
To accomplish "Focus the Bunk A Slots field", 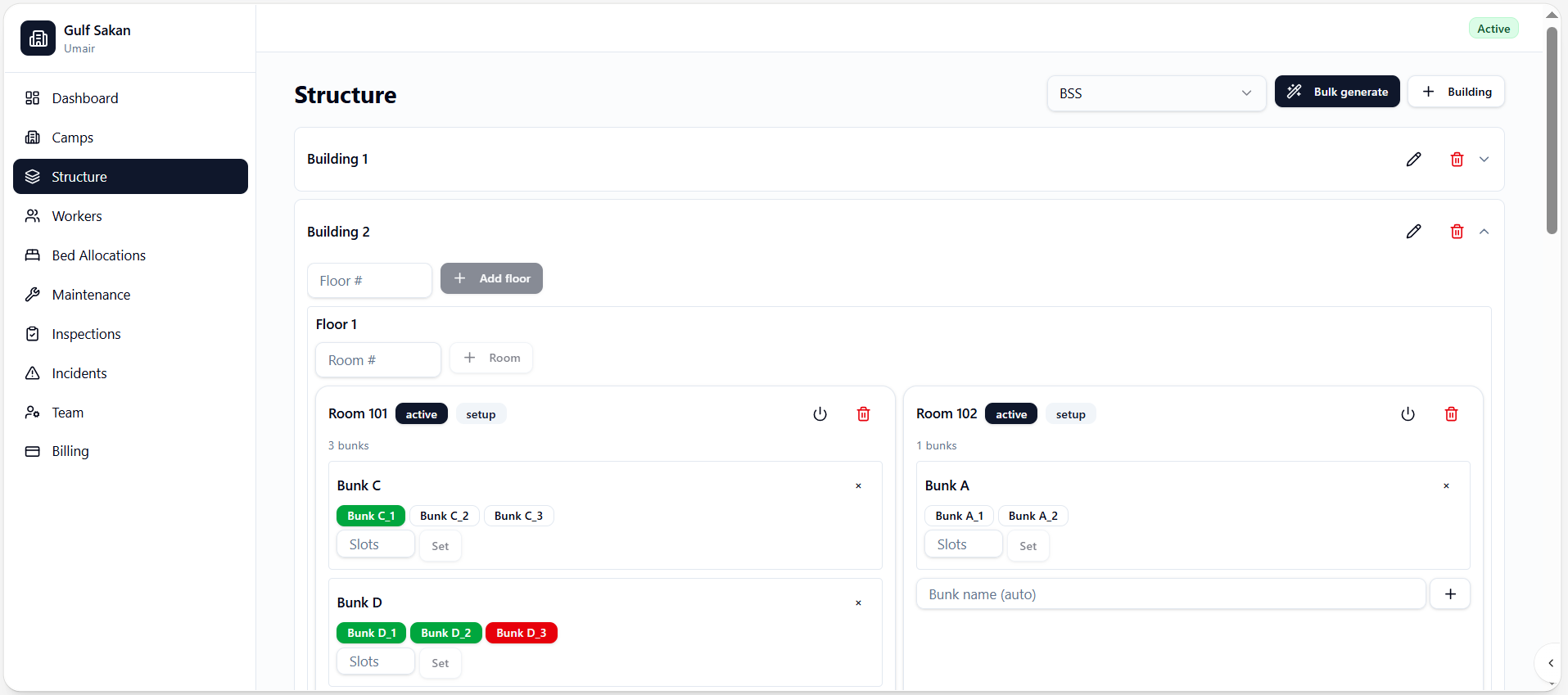I will point(964,544).
